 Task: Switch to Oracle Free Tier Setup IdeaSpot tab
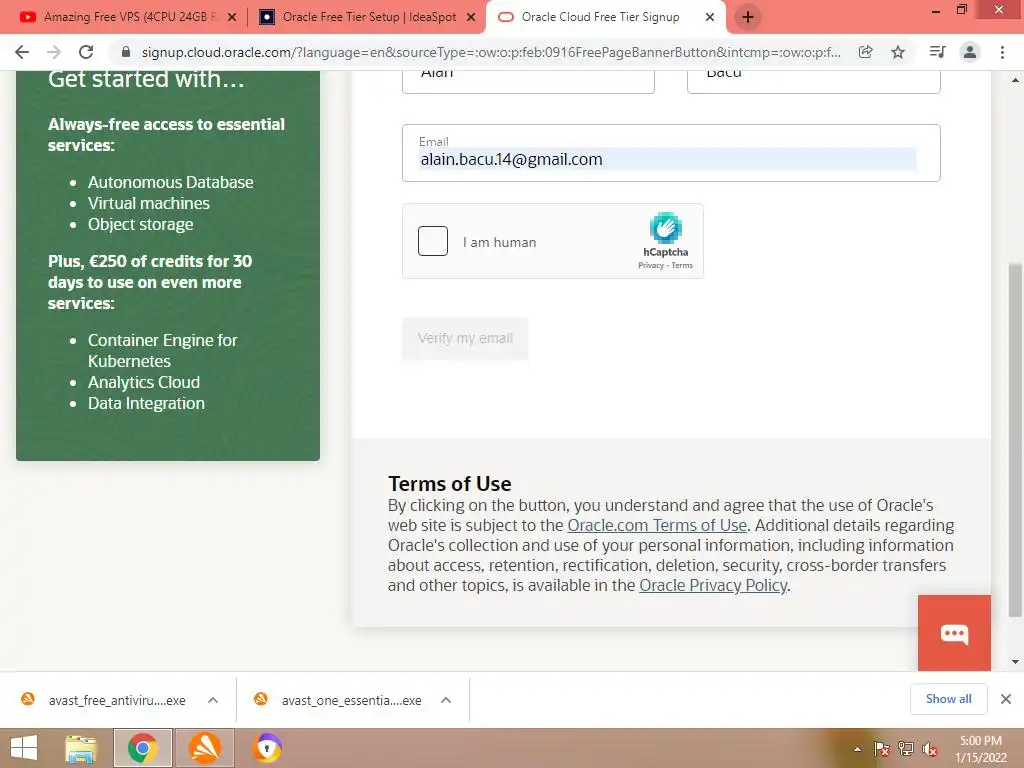(369, 17)
